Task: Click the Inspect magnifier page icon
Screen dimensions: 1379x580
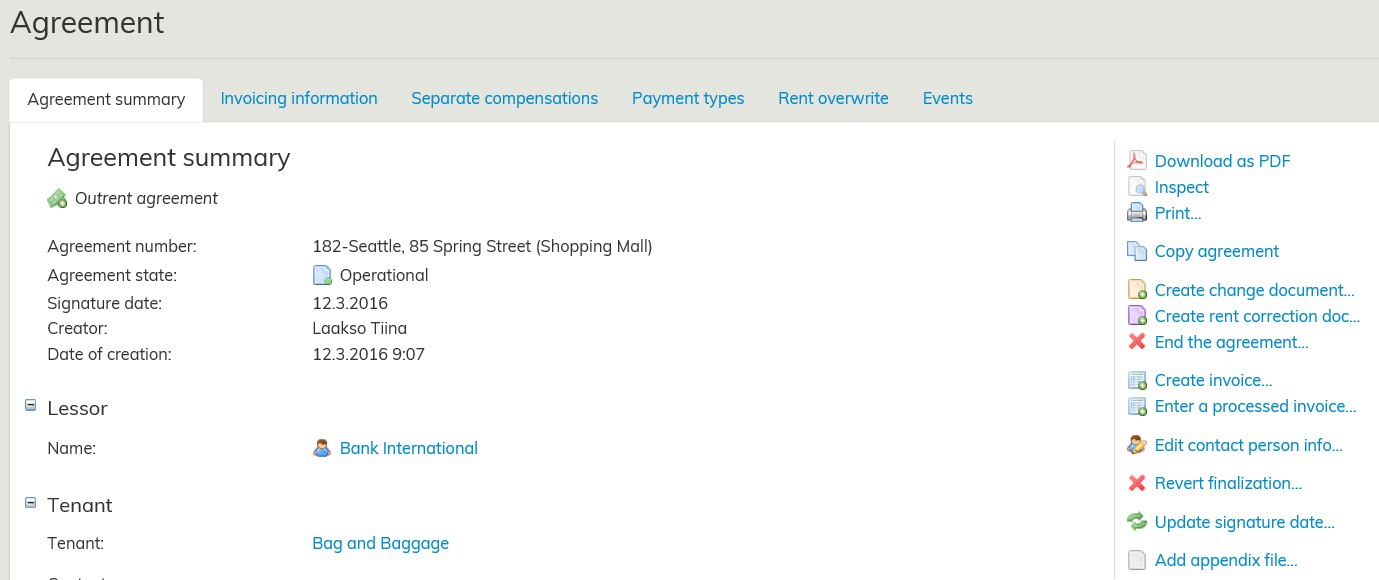Action: tap(1137, 187)
